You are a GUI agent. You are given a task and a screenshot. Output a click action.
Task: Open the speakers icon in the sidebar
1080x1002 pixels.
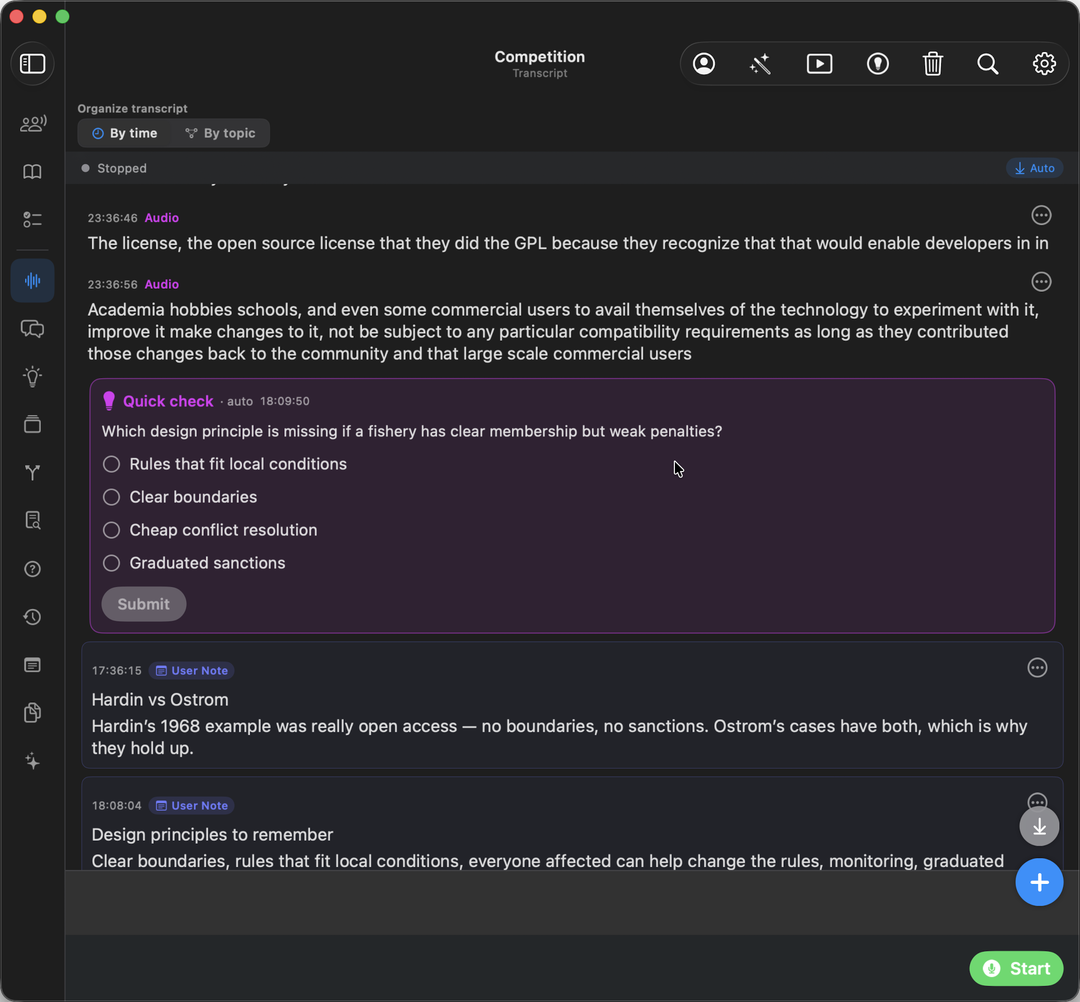(x=32, y=124)
